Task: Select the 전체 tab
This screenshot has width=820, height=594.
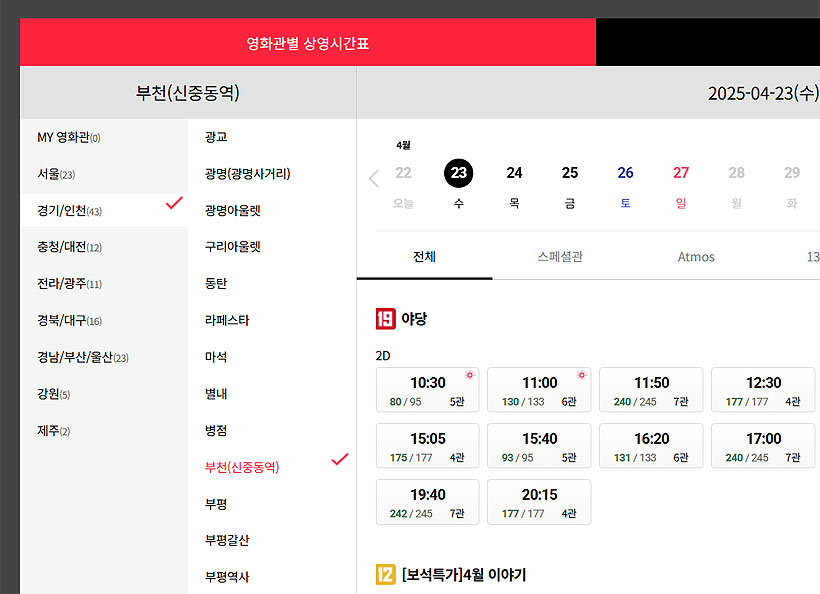Action: [x=423, y=256]
